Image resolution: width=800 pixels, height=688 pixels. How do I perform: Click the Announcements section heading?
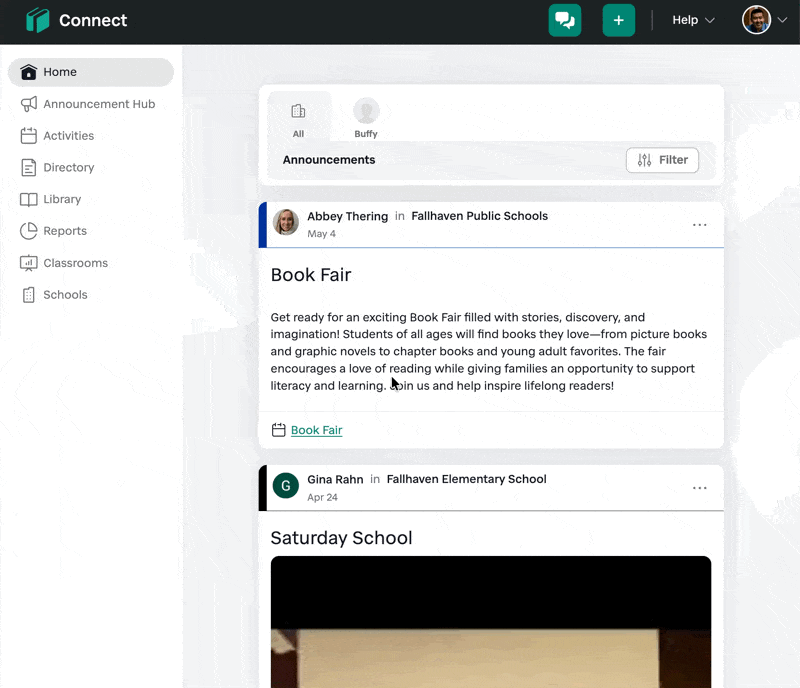click(329, 160)
